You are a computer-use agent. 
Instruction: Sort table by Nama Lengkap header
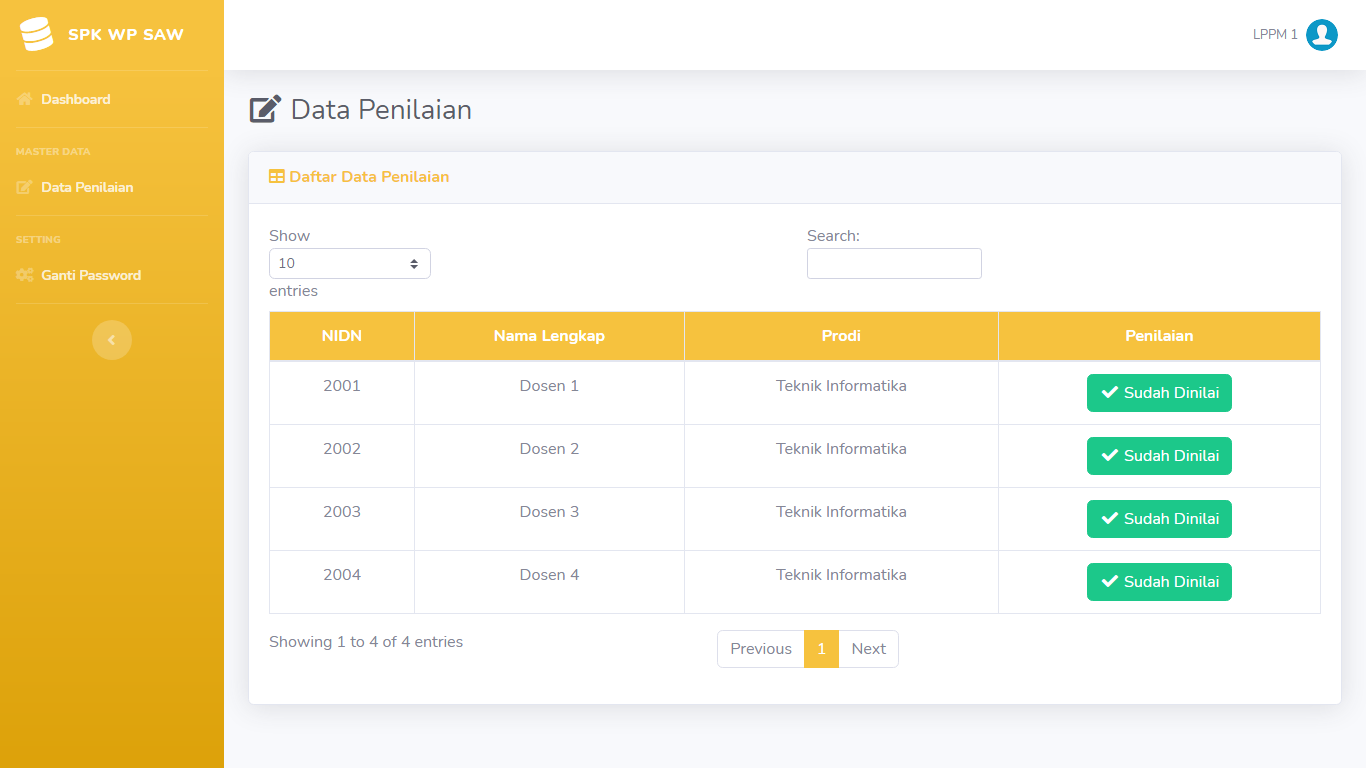(549, 336)
